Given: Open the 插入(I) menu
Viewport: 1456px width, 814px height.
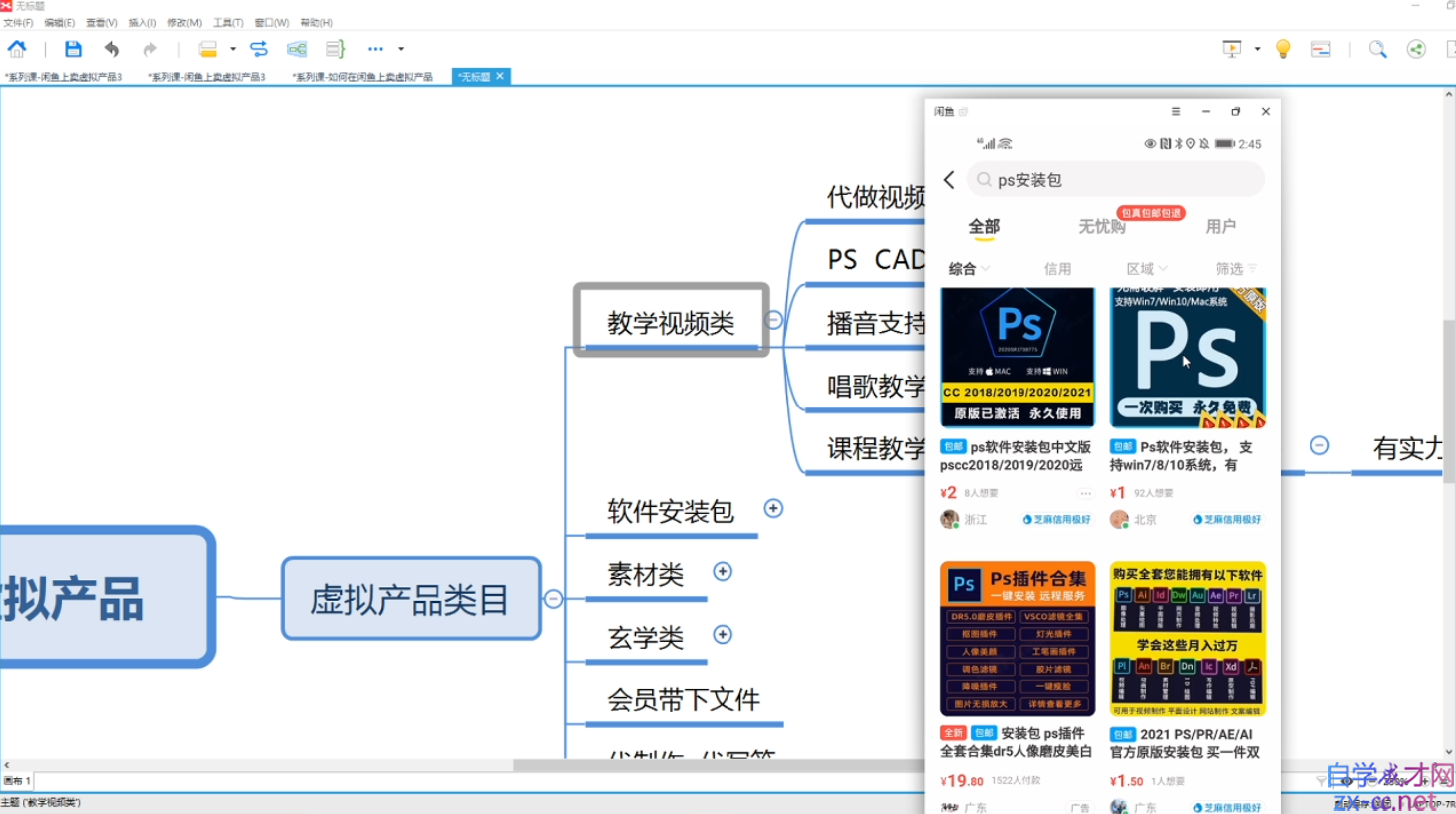Looking at the screenshot, I should [143, 22].
